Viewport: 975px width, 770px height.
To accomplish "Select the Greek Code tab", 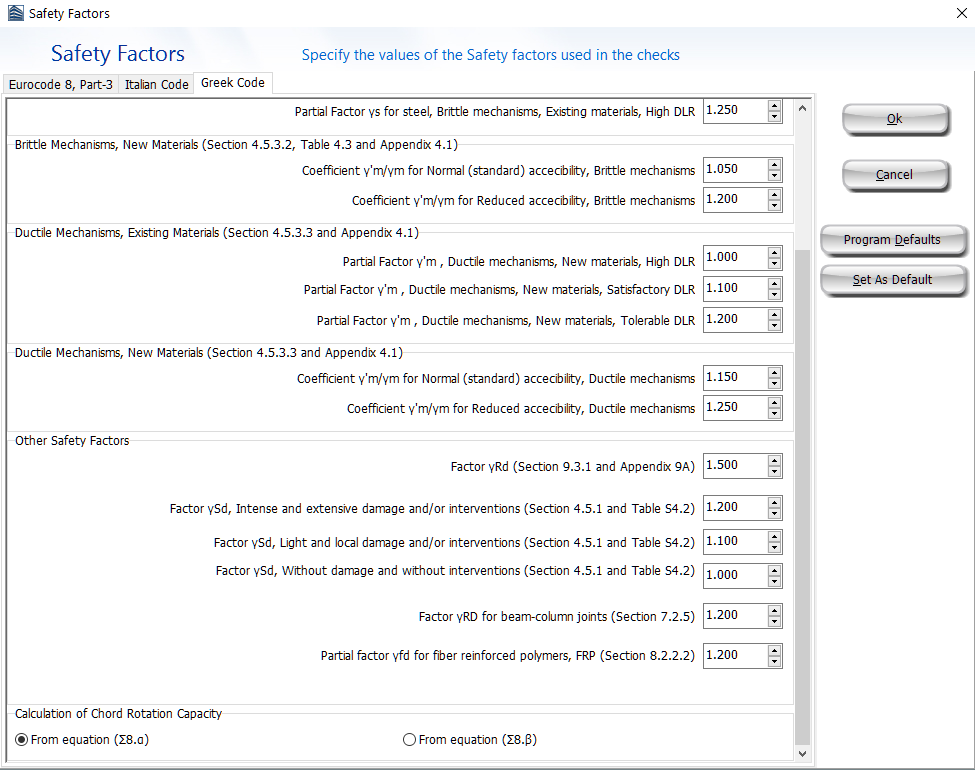I will click(x=232, y=83).
